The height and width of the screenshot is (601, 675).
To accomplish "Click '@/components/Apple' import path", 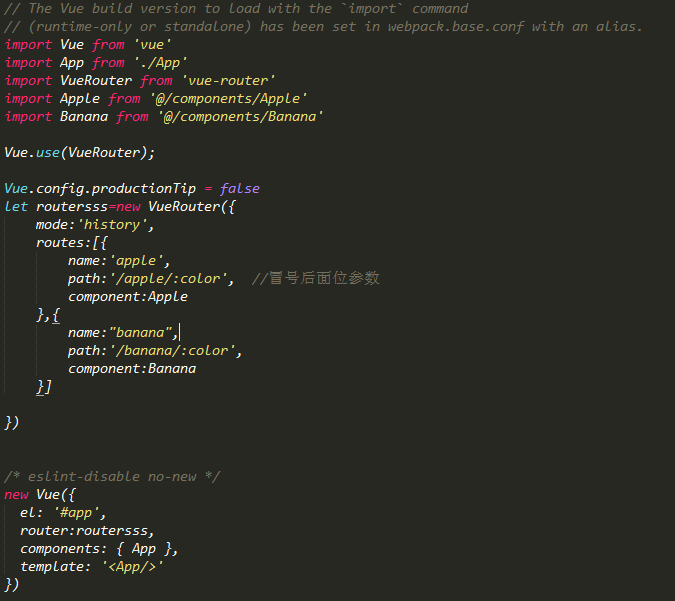I will coord(228,99).
